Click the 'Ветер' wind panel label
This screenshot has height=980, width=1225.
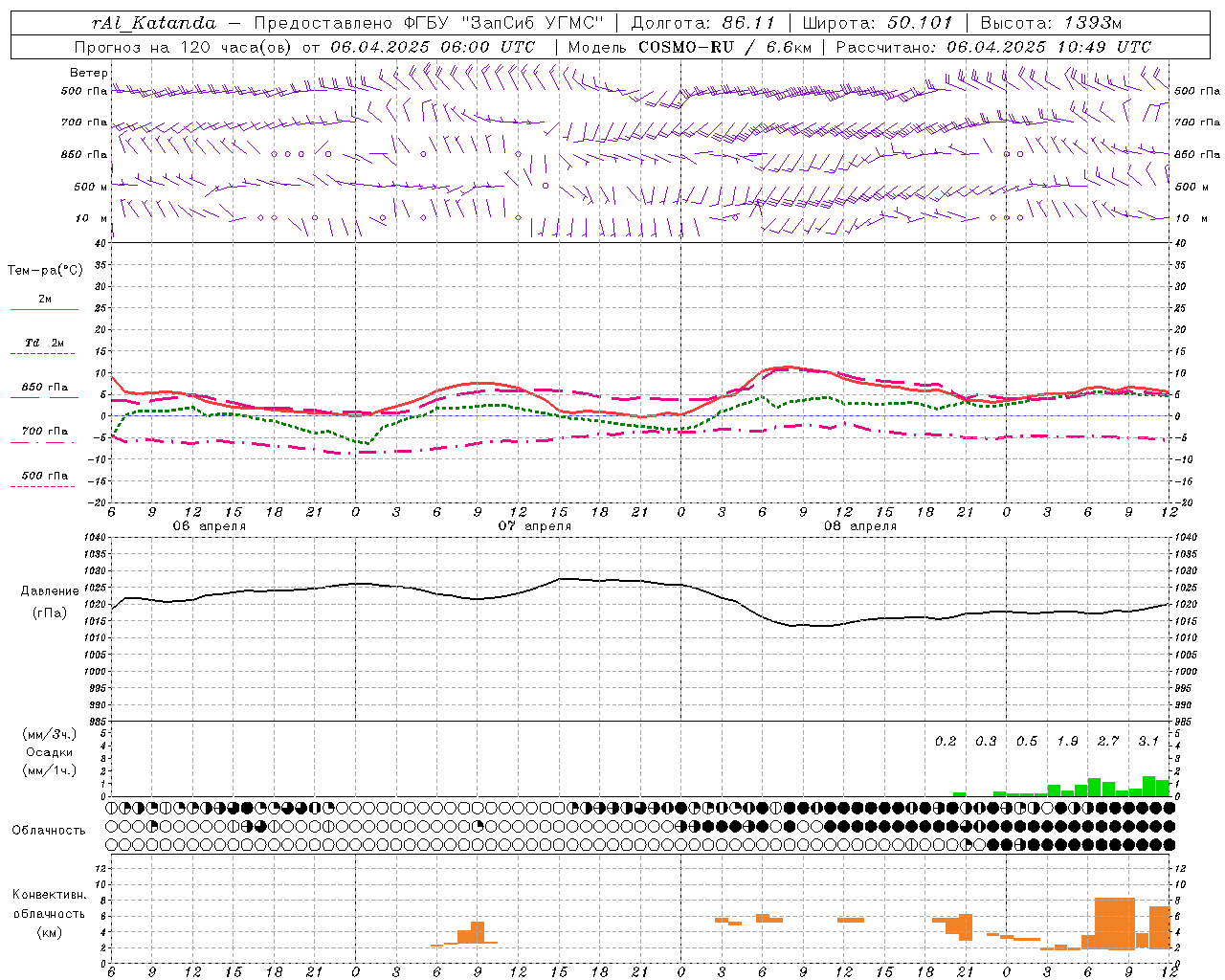pyautogui.click(x=89, y=73)
